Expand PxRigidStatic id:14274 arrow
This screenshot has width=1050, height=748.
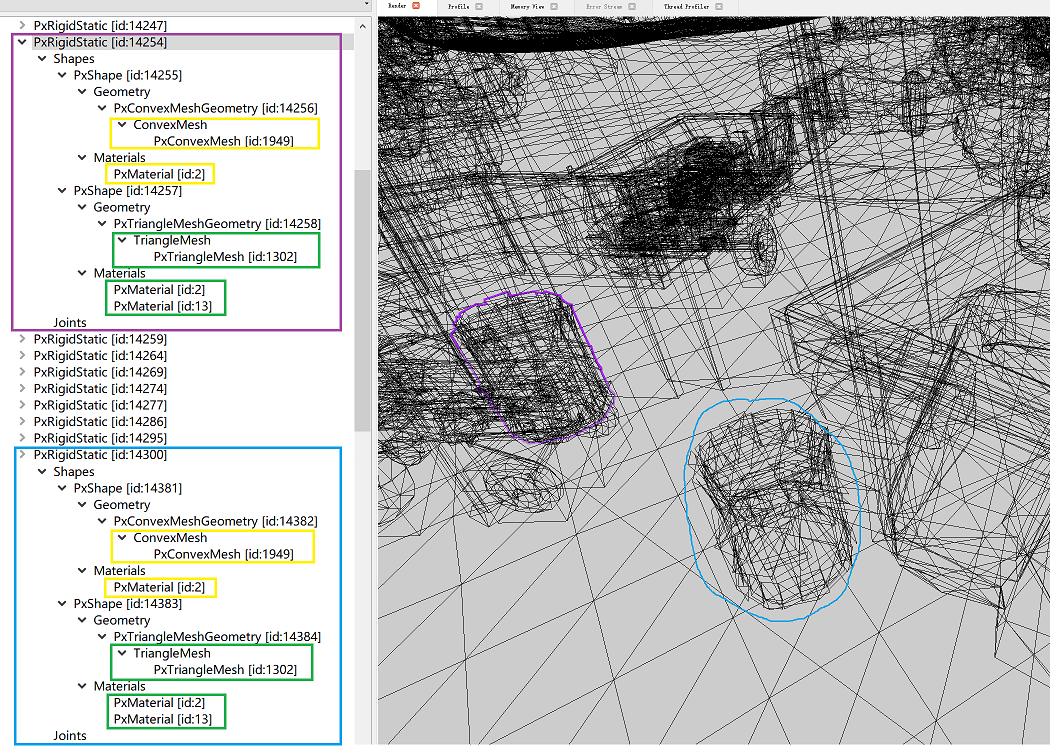coord(22,388)
